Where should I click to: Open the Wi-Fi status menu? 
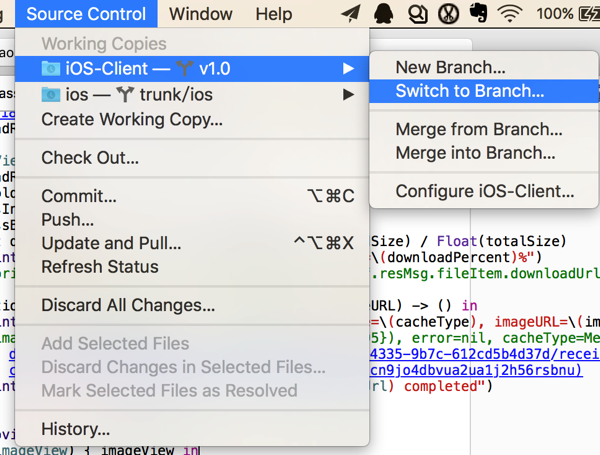(511, 14)
